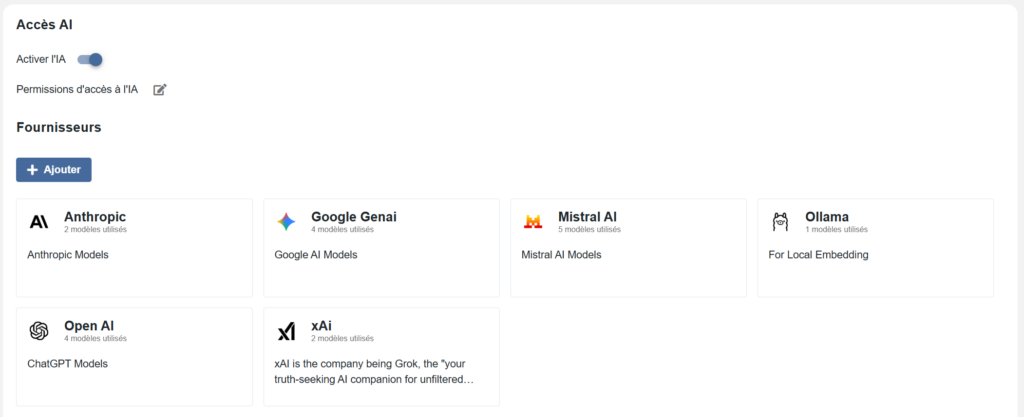Edit the AI access permissions icon
The width and height of the screenshot is (1024, 417).
(160, 90)
